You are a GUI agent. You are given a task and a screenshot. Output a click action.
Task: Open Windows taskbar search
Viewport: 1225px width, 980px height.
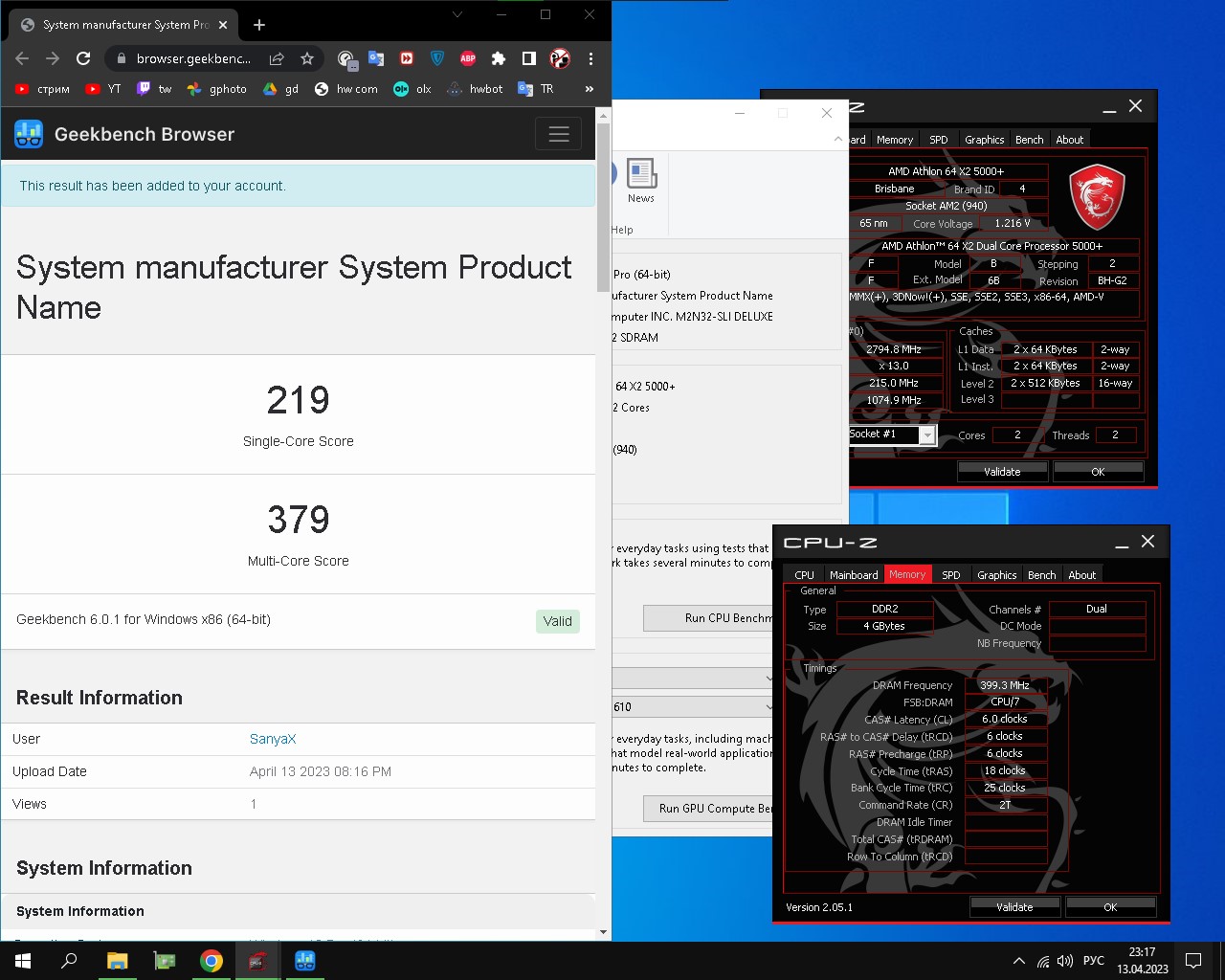click(69, 961)
